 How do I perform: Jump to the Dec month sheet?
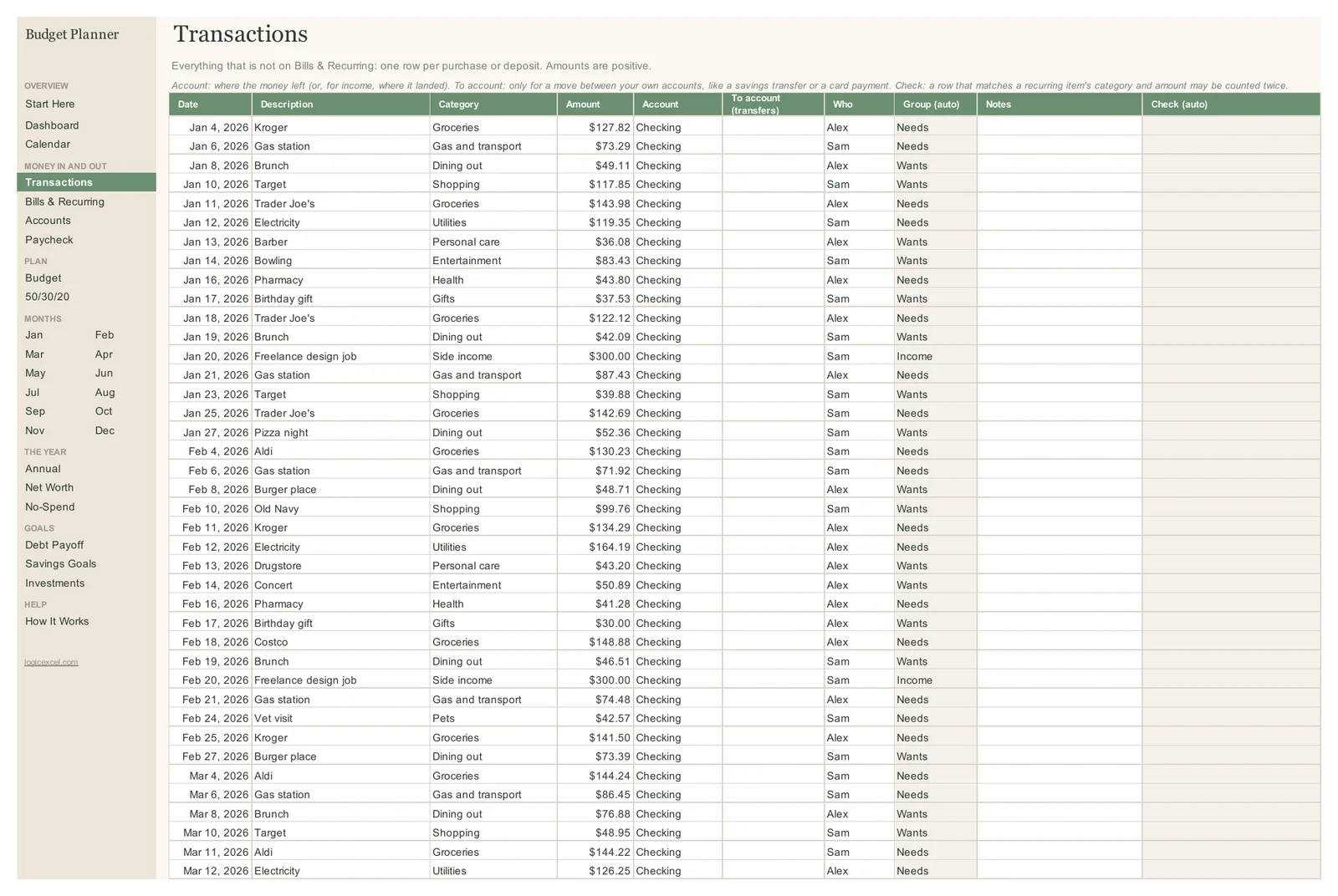pos(105,430)
